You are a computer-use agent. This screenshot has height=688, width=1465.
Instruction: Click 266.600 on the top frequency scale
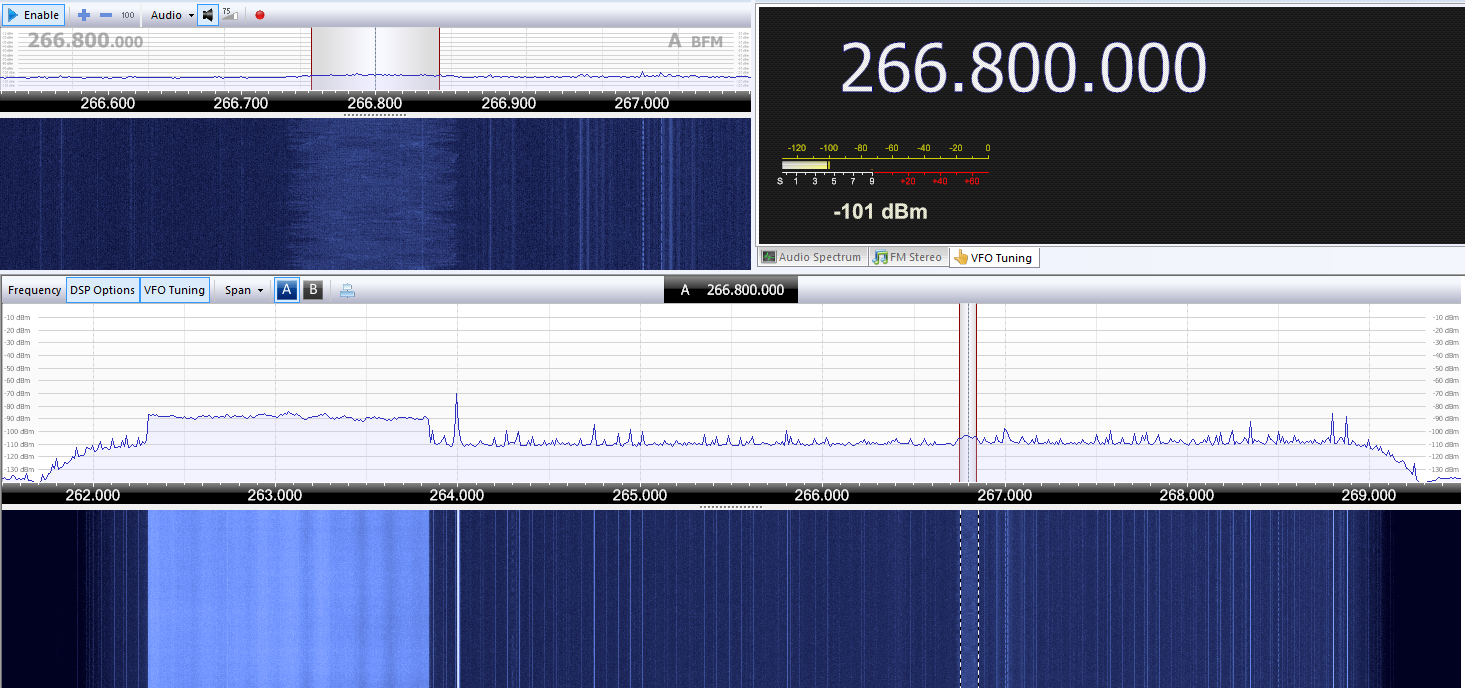click(x=108, y=103)
